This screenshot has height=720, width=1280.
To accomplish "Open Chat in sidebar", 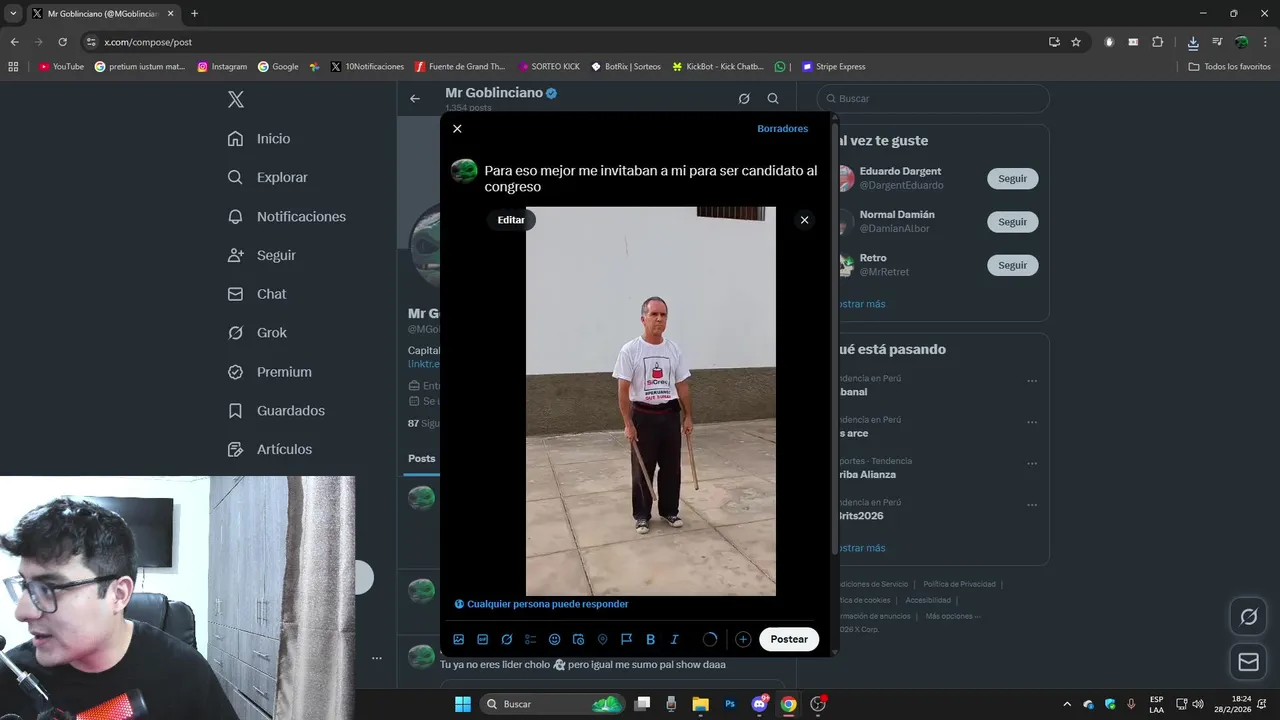I will pos(257,294).
